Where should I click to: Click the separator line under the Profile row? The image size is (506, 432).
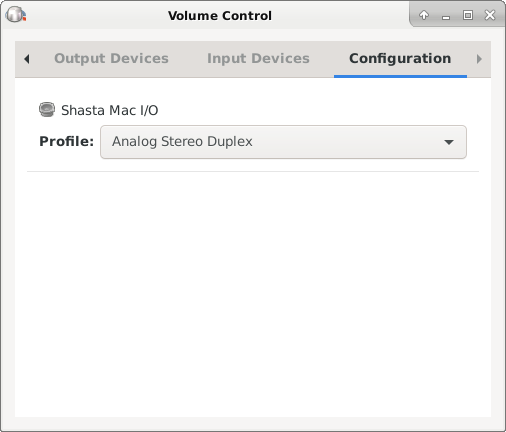tap(253, 171)
